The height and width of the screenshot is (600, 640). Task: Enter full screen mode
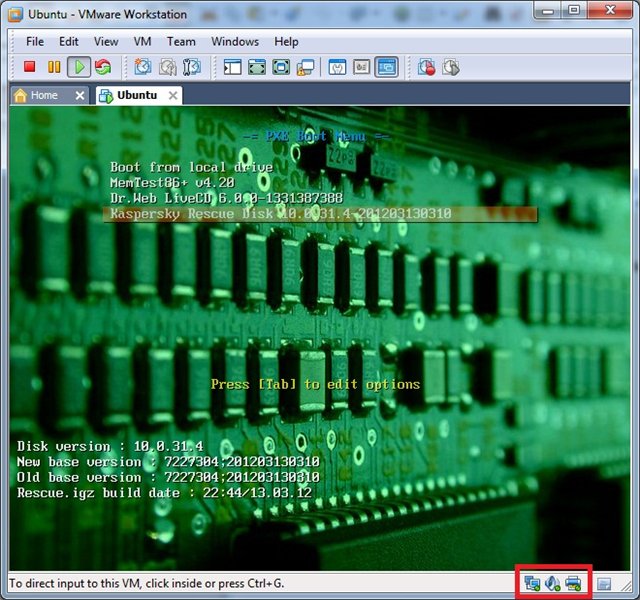(x=281, y=67)
